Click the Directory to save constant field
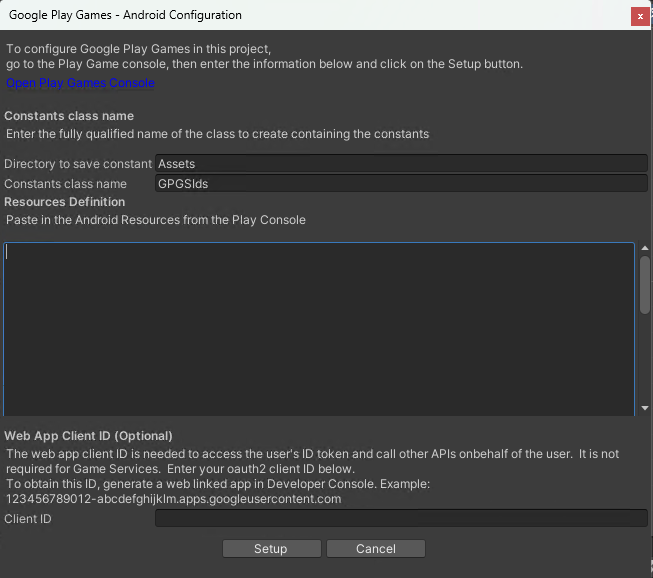 tap(401, 164)
